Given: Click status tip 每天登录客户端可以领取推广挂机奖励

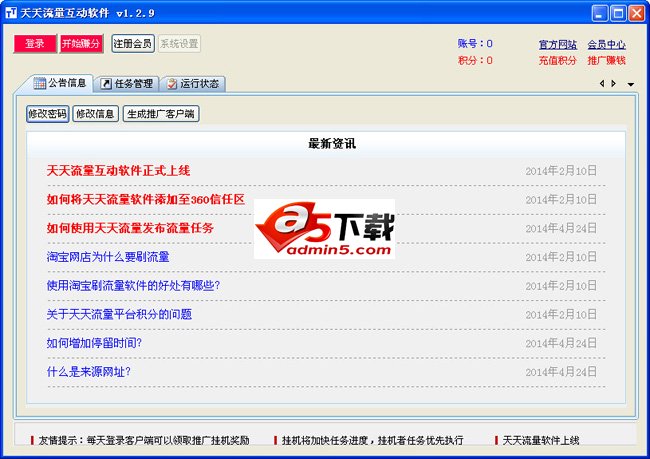Looking at the screenshot, I should click(144, 440).
